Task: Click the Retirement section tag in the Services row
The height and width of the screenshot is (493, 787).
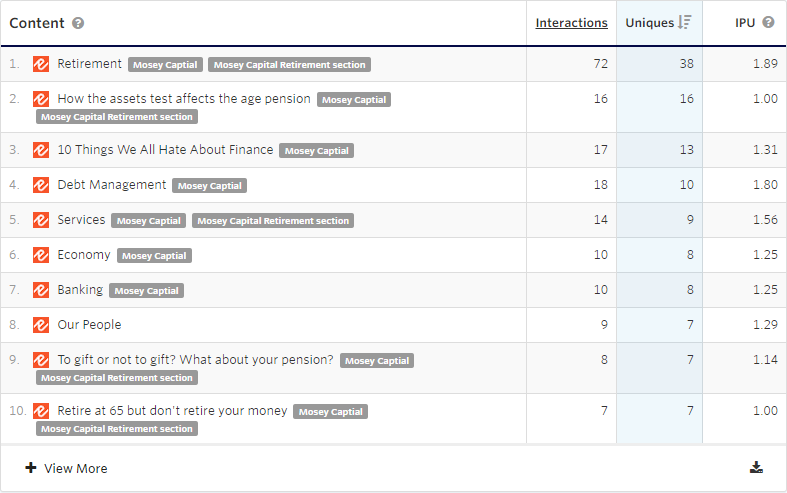Action: (273, 221)
